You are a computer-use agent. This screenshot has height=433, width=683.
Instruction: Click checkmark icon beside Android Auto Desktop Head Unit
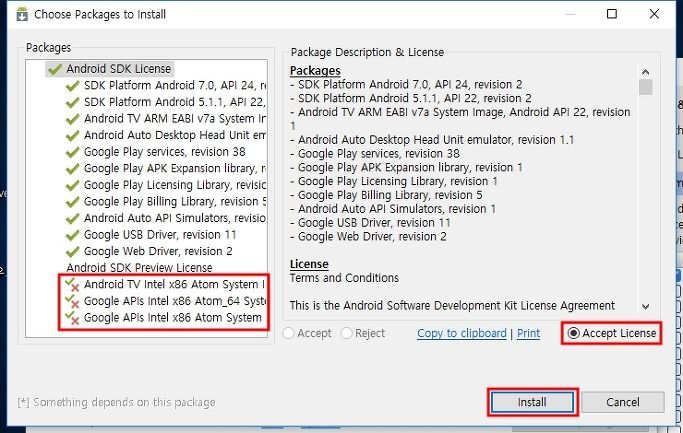72,135
